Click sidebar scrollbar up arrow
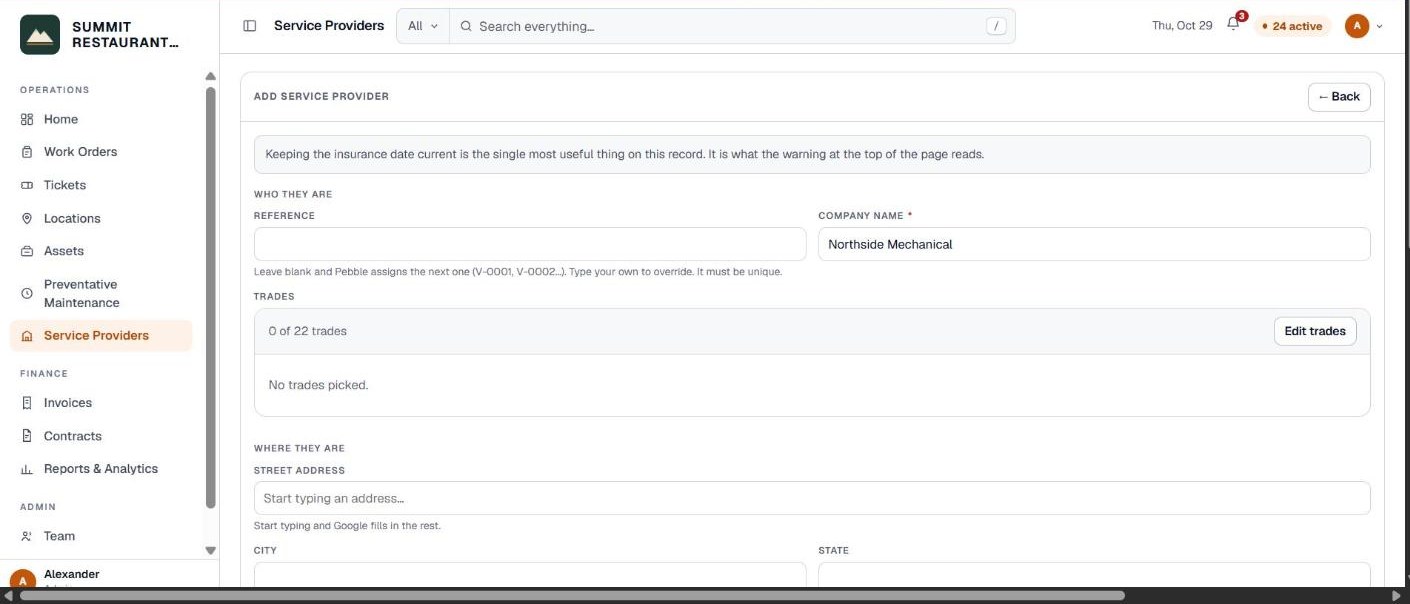This screenshot has height=604, width=1410. 210,77
